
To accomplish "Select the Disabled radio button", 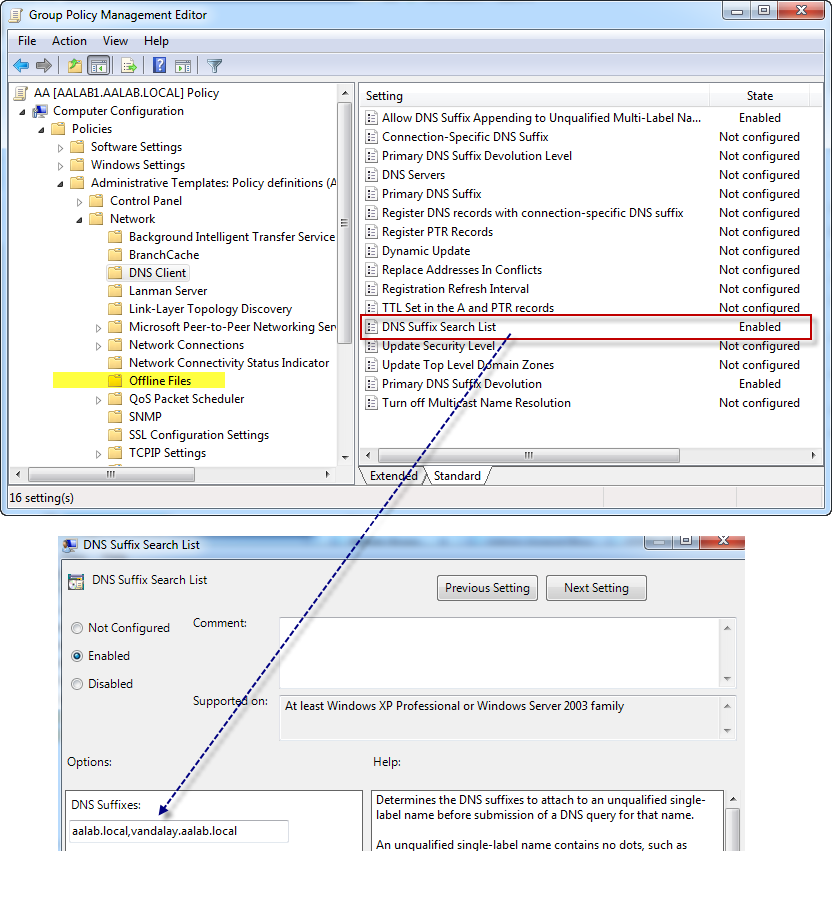I will tap(77, 684).
